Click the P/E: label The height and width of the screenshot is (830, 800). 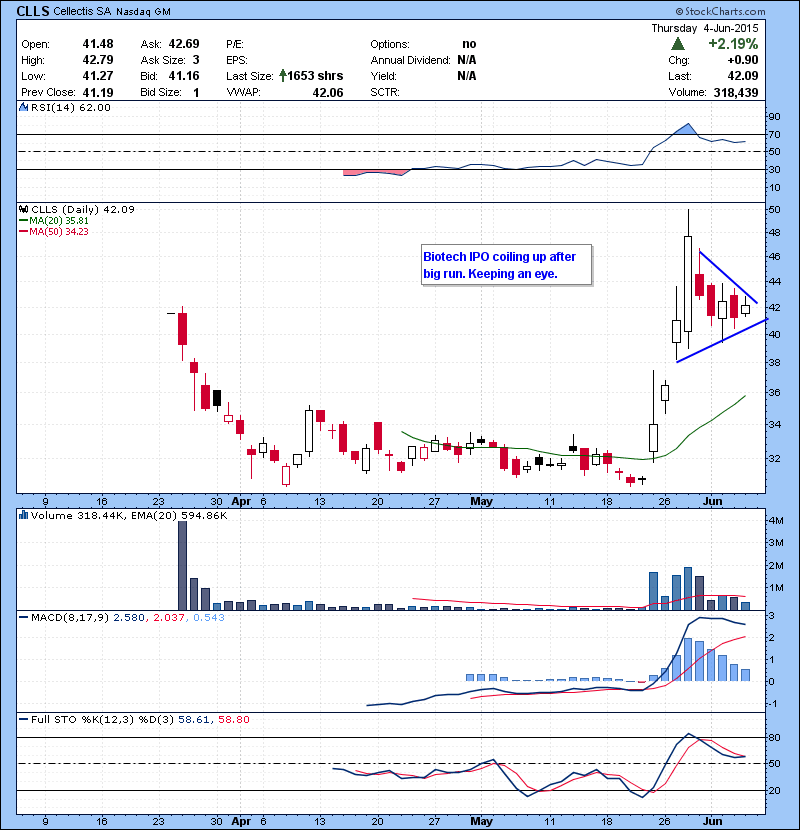[x=235, y=44]
